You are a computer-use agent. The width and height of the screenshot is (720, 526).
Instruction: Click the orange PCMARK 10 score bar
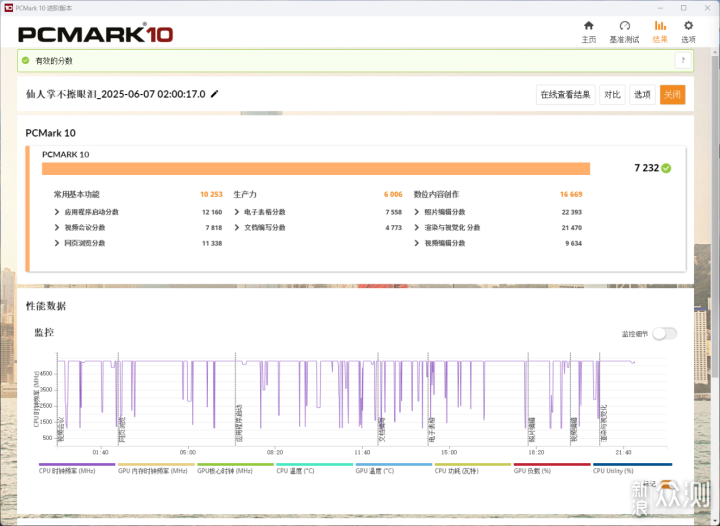tap(316, 168)
